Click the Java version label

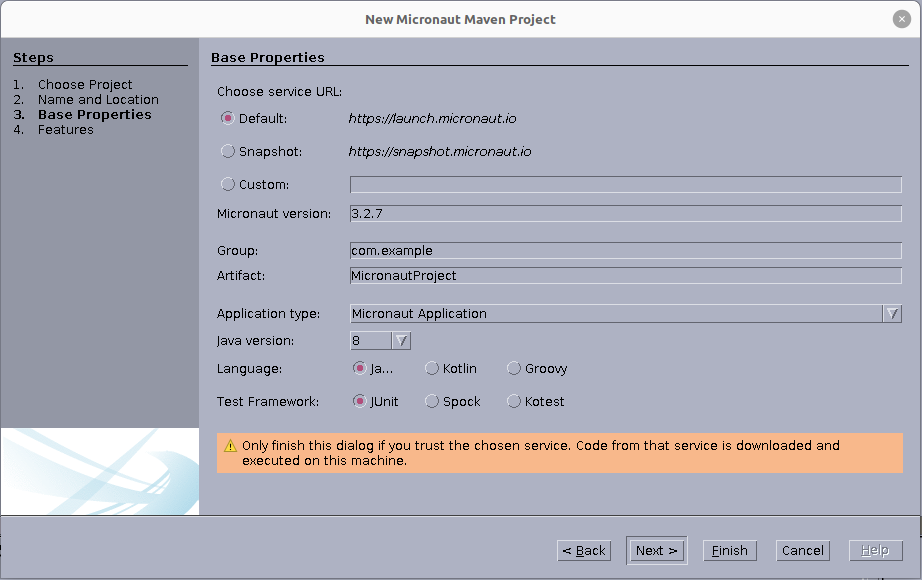click(x=255, y=341)
